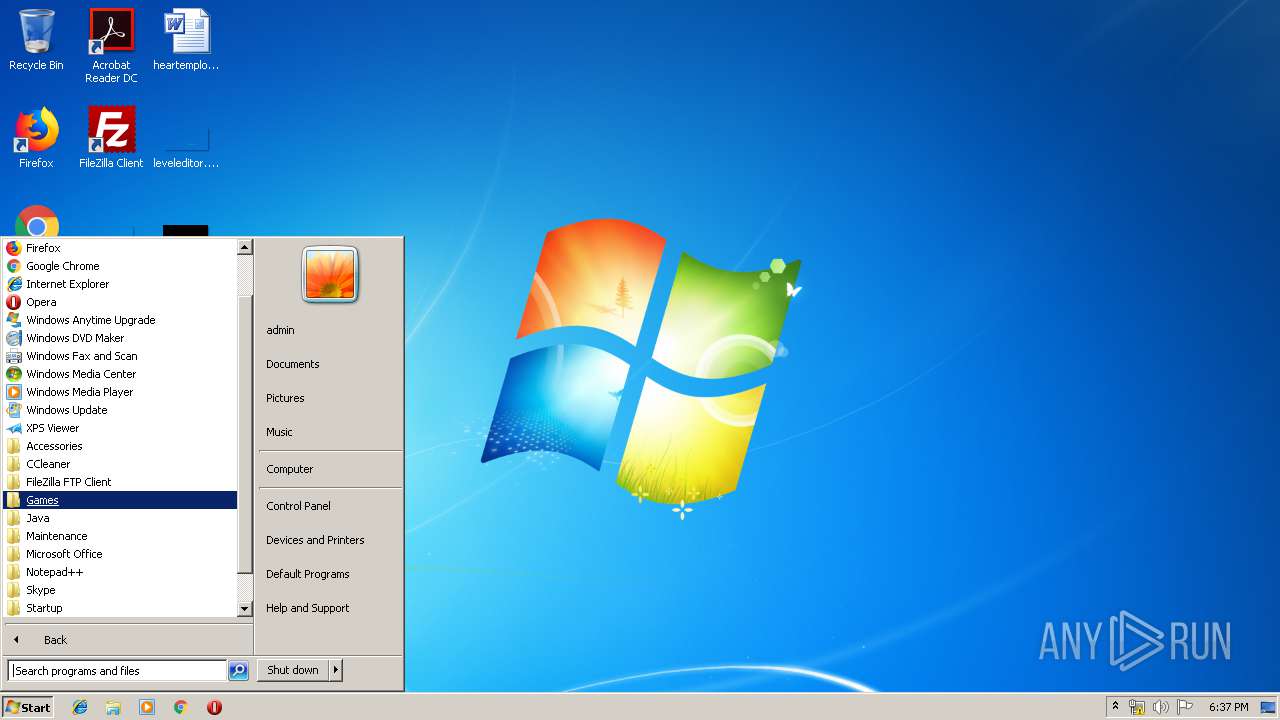Expand the Notepad++ folder

pos(120,572)
